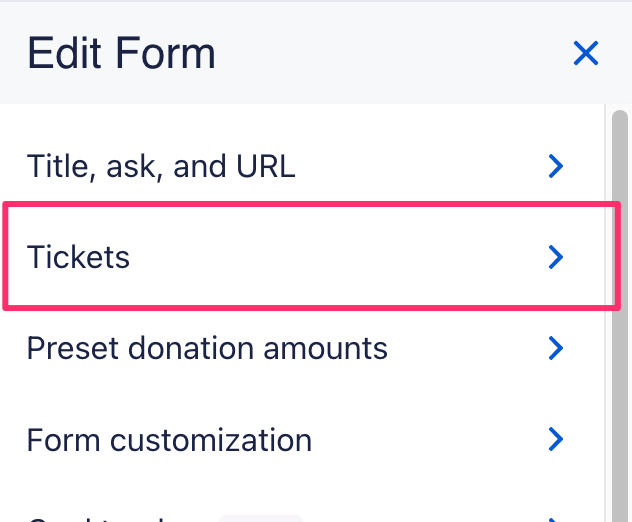Click the chevron beside Title, ask, and URL
Screen dimensions: 632x522
tap(557, 166)
